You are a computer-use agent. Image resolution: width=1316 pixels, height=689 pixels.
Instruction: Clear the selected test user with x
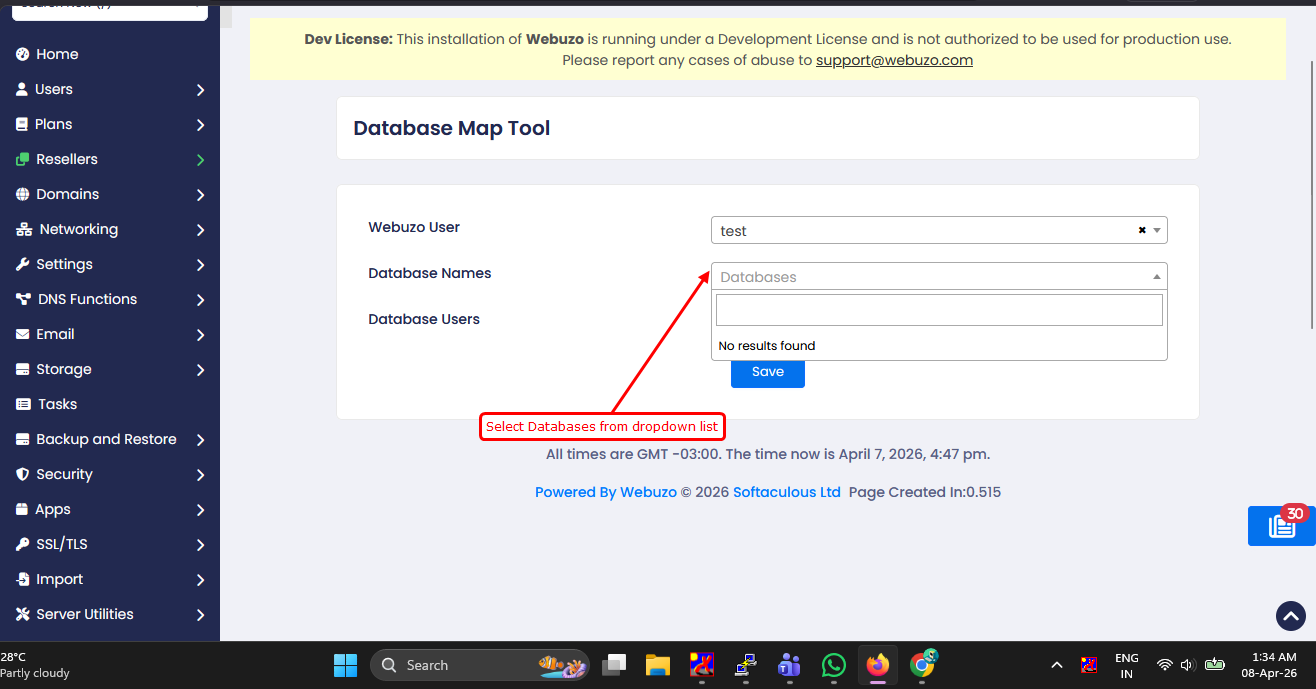pyautogui.click(x=1142, y=230)
